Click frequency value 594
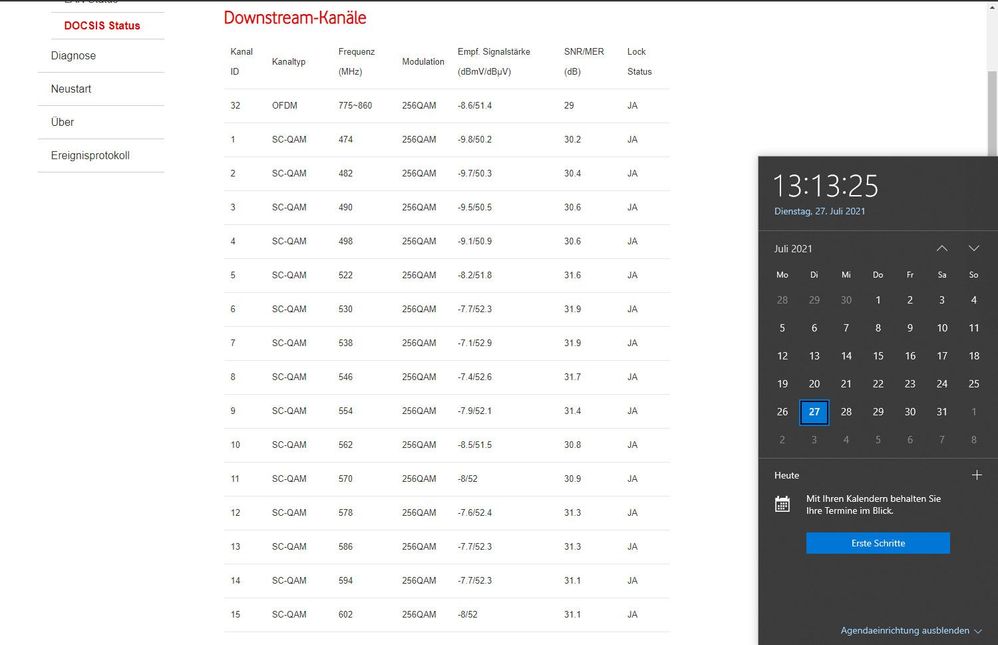998x645 pixels. click(x=346, y=581)
